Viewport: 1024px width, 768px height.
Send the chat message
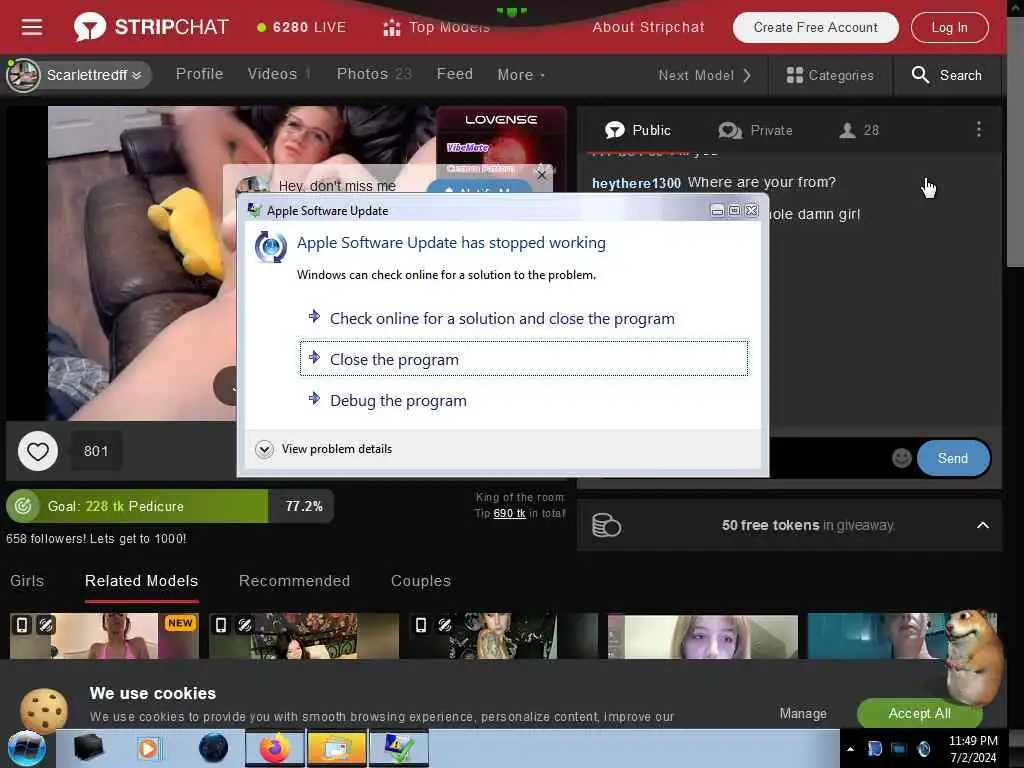click(952, 458)
